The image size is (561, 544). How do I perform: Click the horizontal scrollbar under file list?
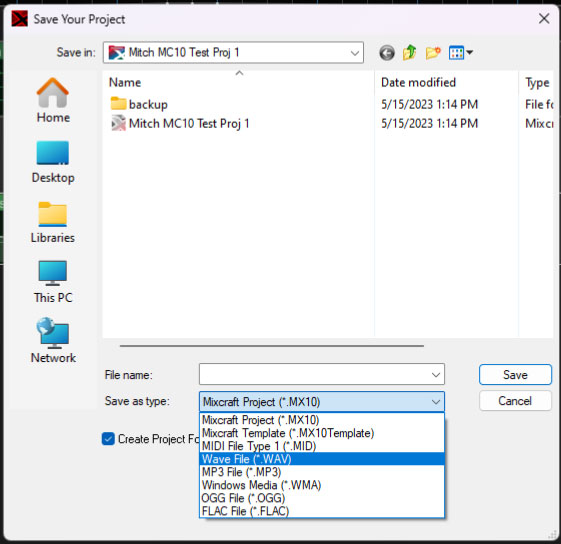[x=272, y=346]
